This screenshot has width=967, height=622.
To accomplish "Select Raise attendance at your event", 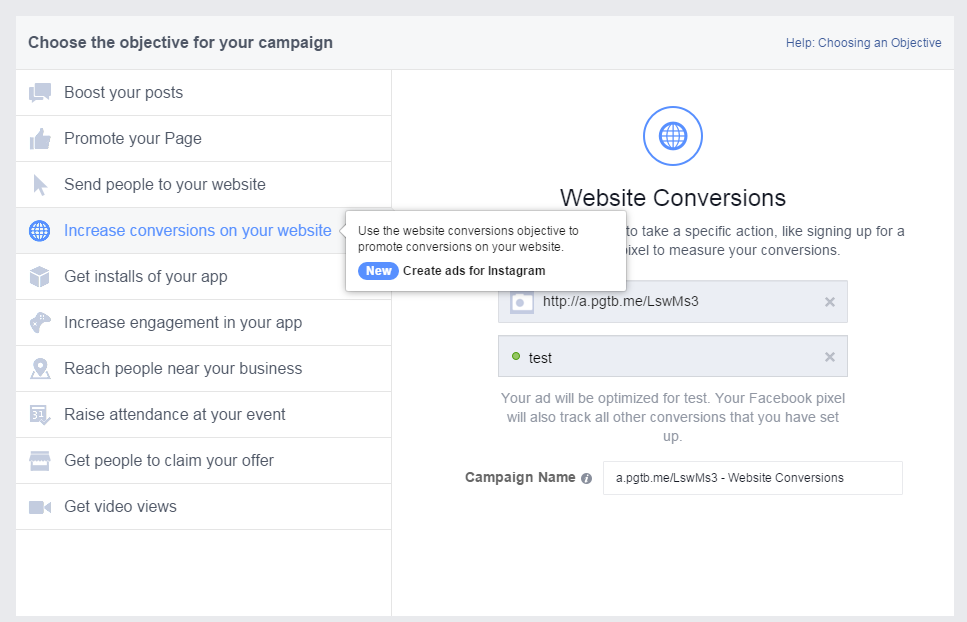I will pos(175,415).
